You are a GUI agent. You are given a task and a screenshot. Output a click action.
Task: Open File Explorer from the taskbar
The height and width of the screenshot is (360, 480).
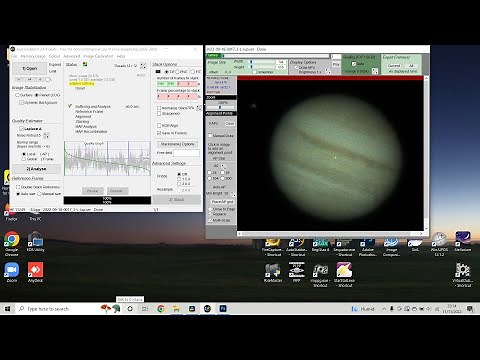click(x=176, y=309)
